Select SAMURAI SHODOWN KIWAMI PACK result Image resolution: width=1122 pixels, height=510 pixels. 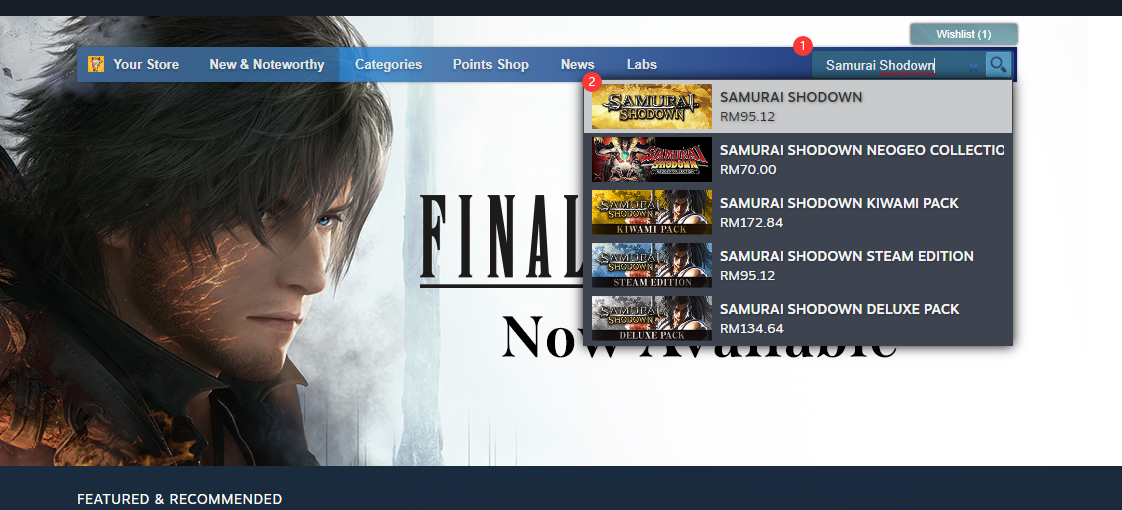coord(798,212)
